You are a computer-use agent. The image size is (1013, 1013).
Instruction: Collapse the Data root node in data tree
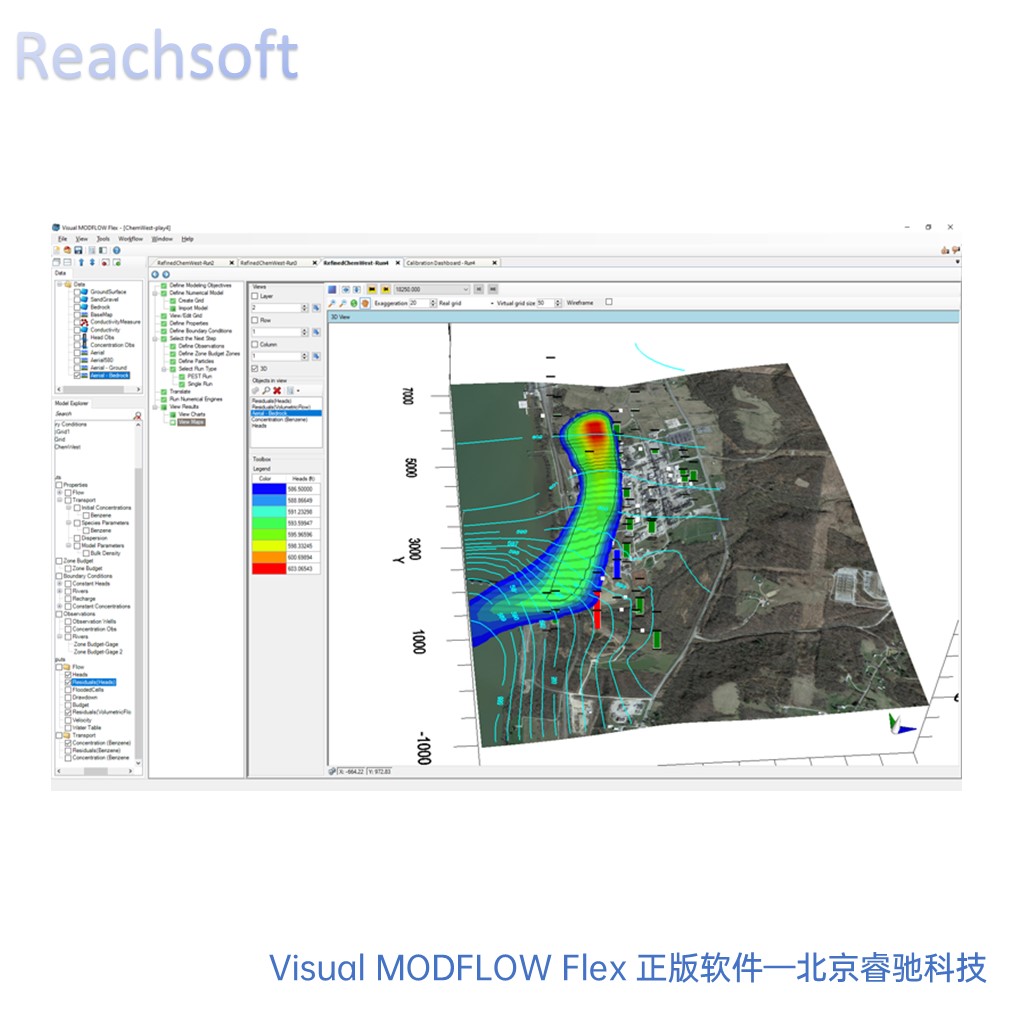pos(59,284)
